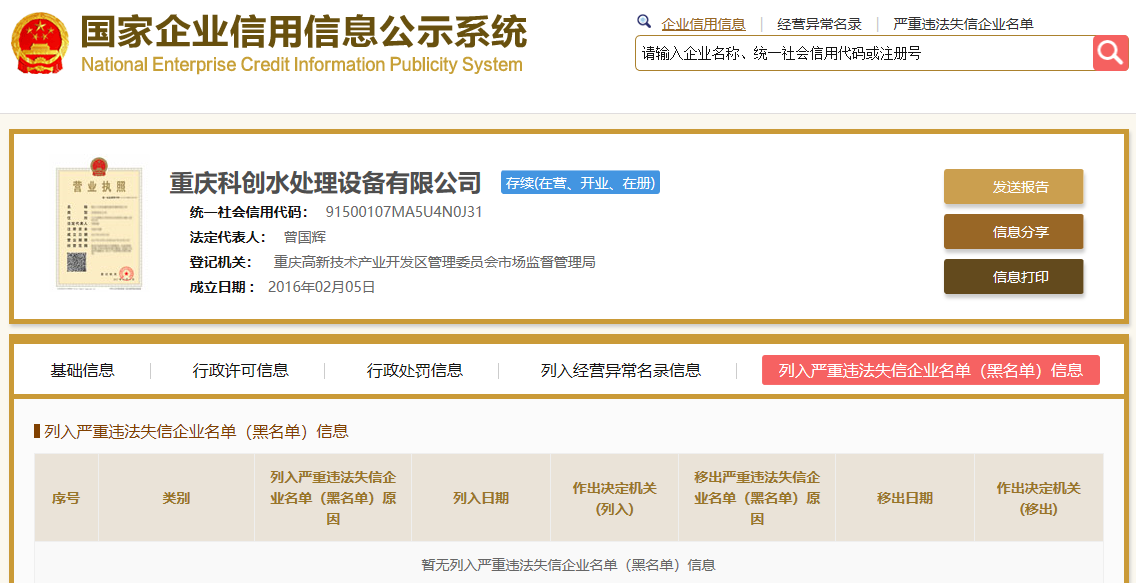Select the 严重违法失信企业名单 search category
1136x583 pixels.
point(963,24)
